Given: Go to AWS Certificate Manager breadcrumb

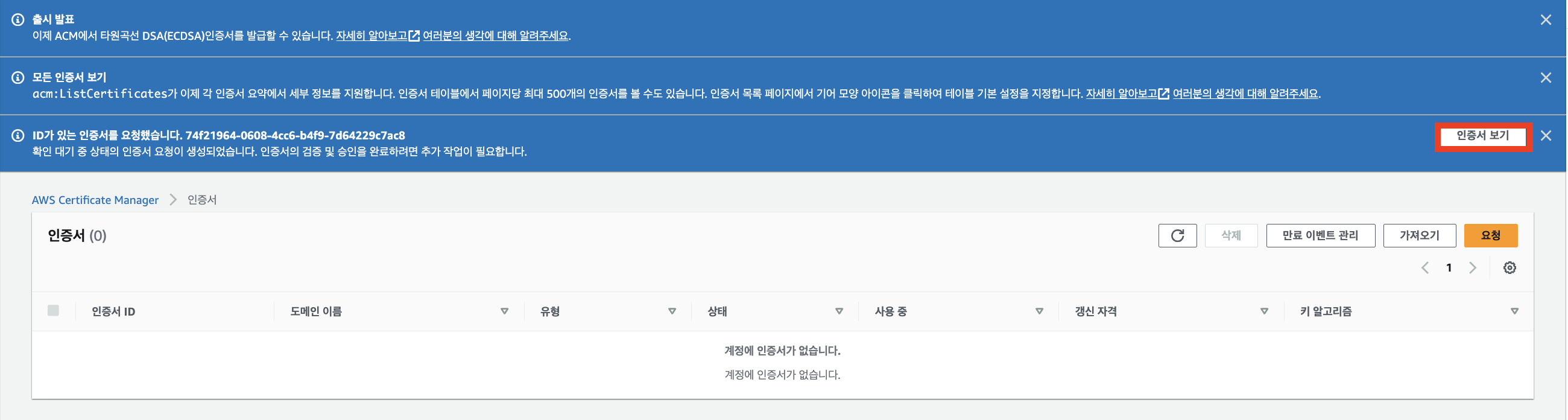Looking at the screenshot, I should [95, 200].
